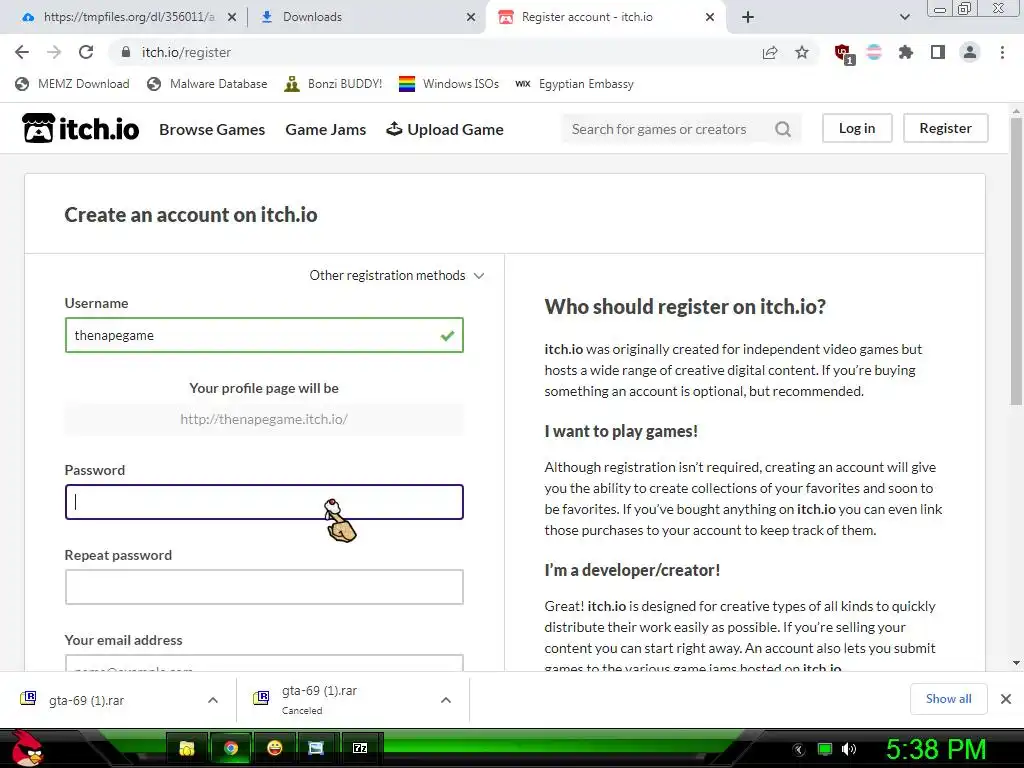Toggle the browser side panel icon
Screen dimensions: 1024x768
[938, 52]
